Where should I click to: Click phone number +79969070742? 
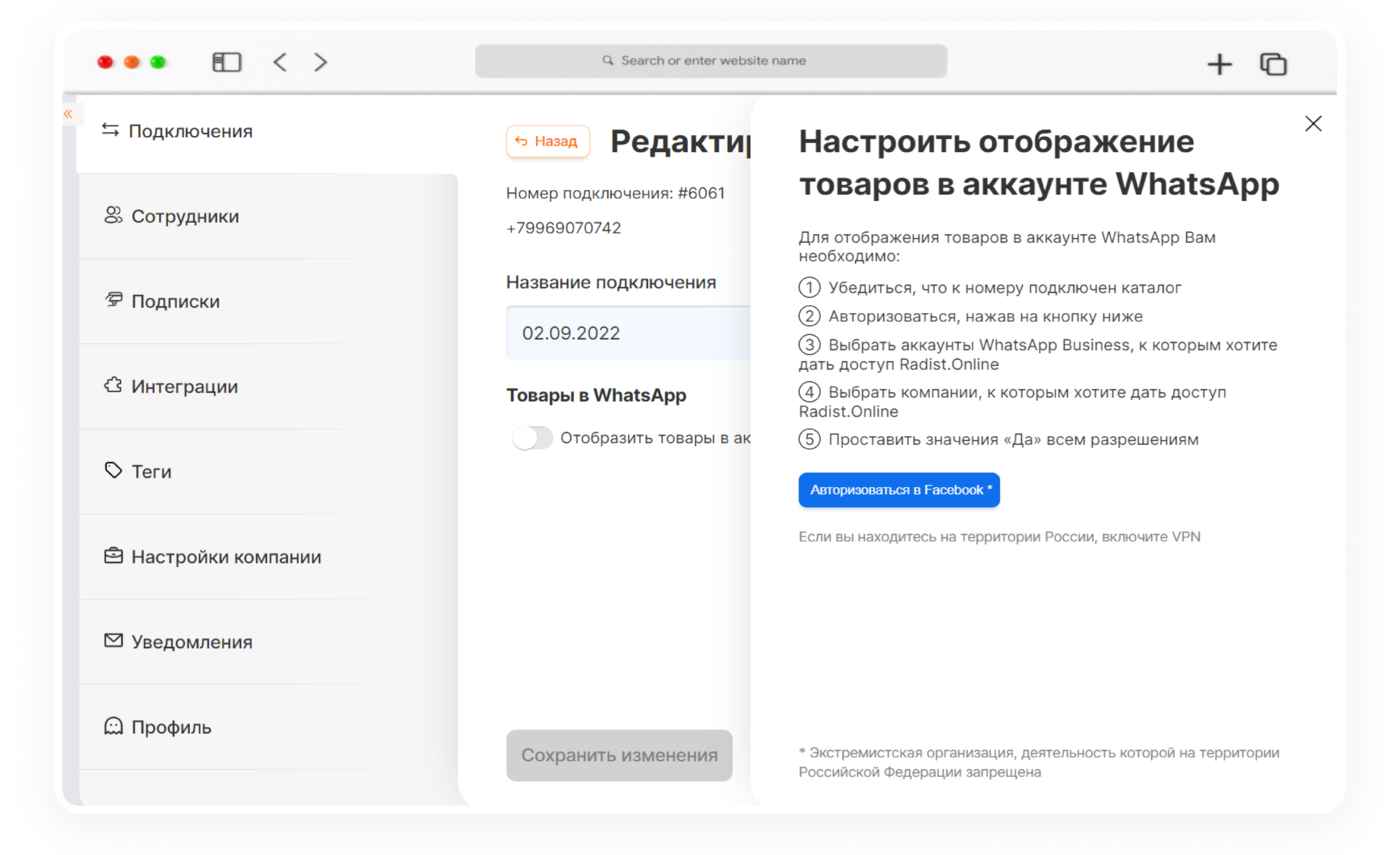click(x=564, y=228)
